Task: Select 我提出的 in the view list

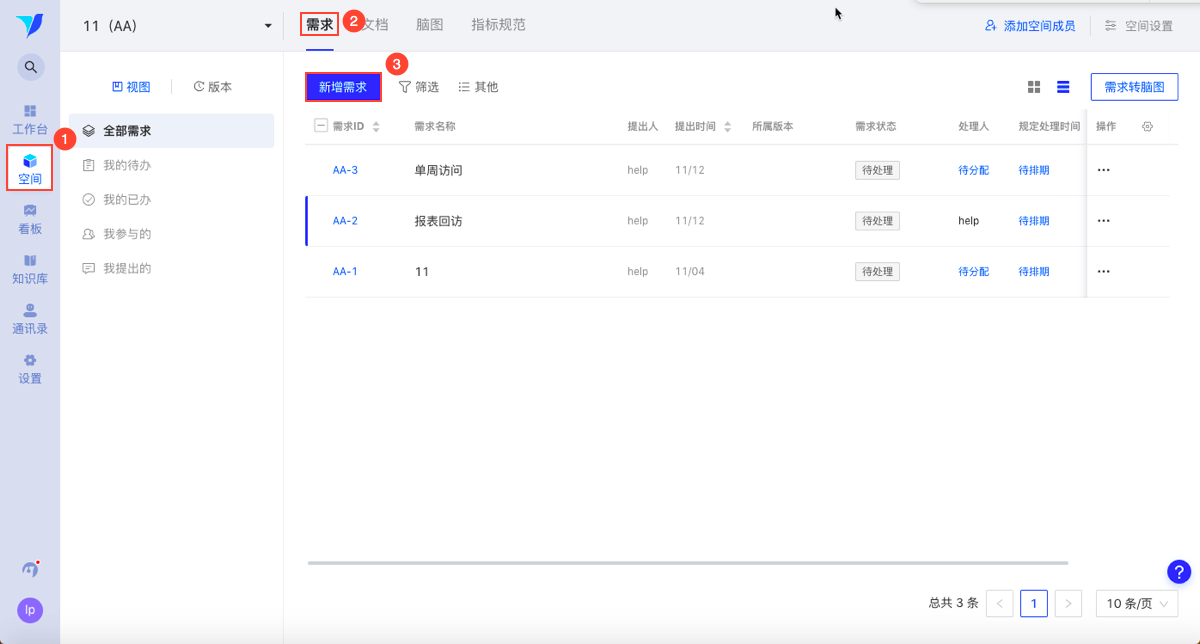Action: (x=172, y=268)
